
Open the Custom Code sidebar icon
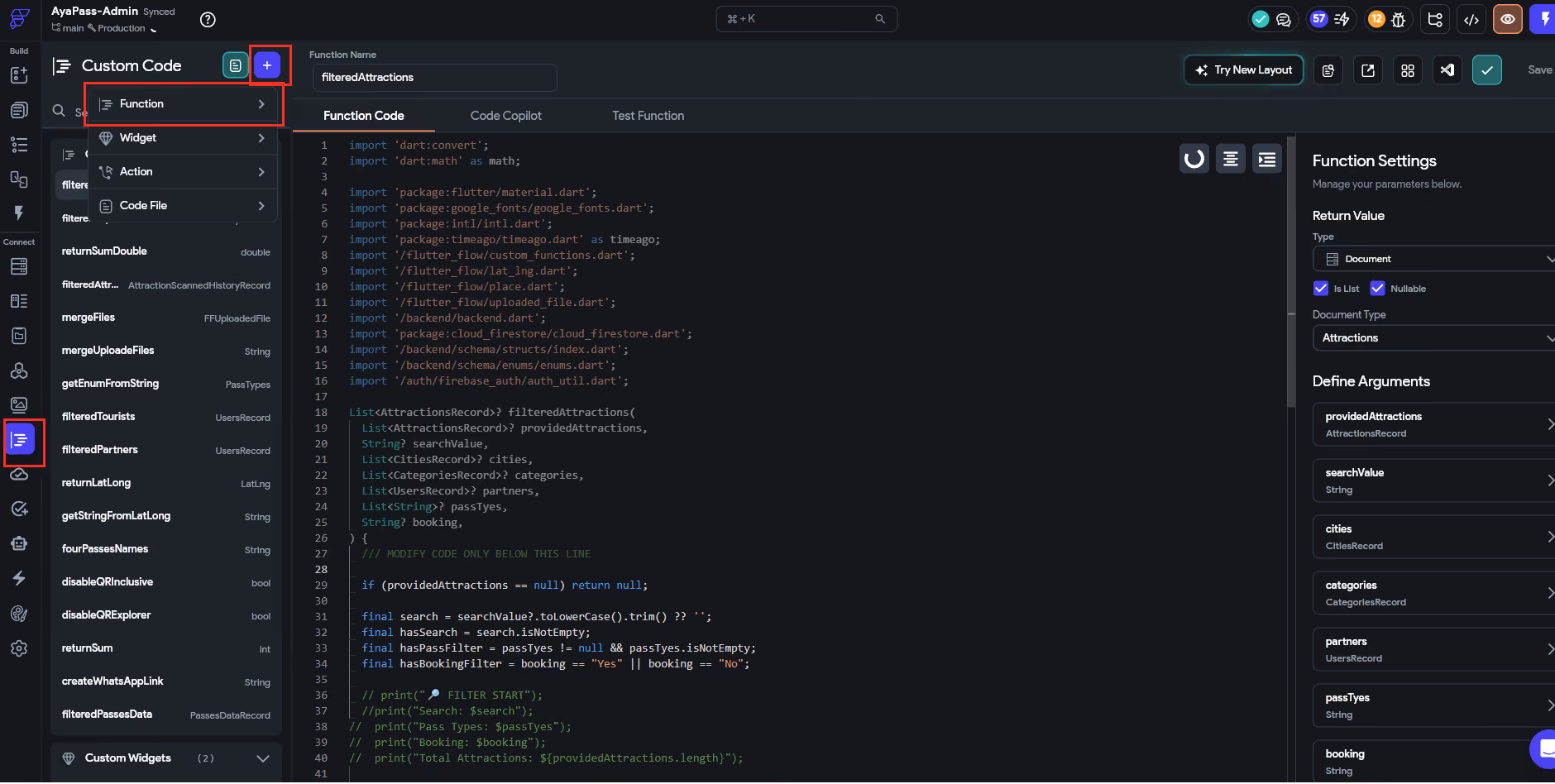[20, 440]
